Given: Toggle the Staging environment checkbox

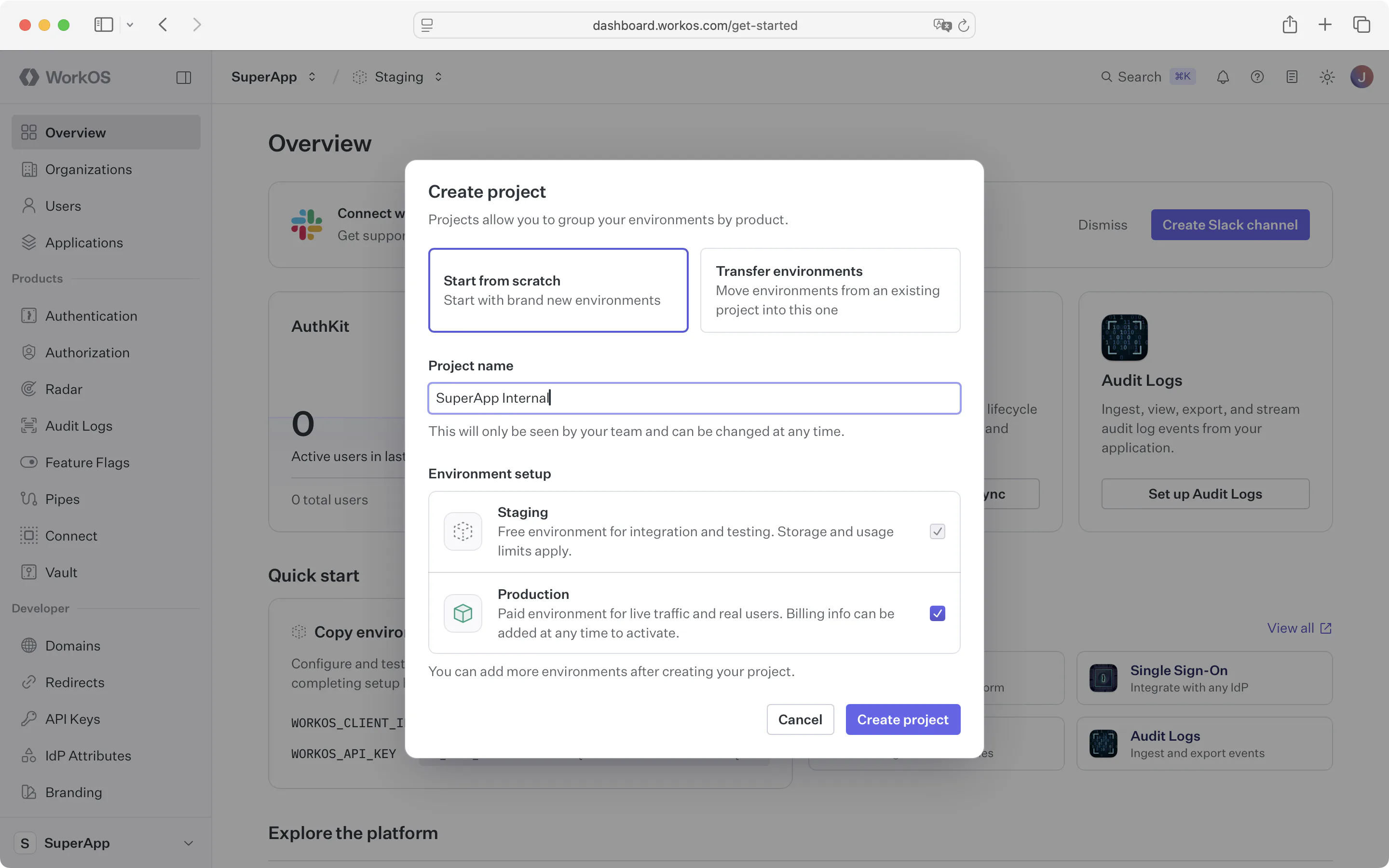Looking at the screenshot, I should (937, 531).
